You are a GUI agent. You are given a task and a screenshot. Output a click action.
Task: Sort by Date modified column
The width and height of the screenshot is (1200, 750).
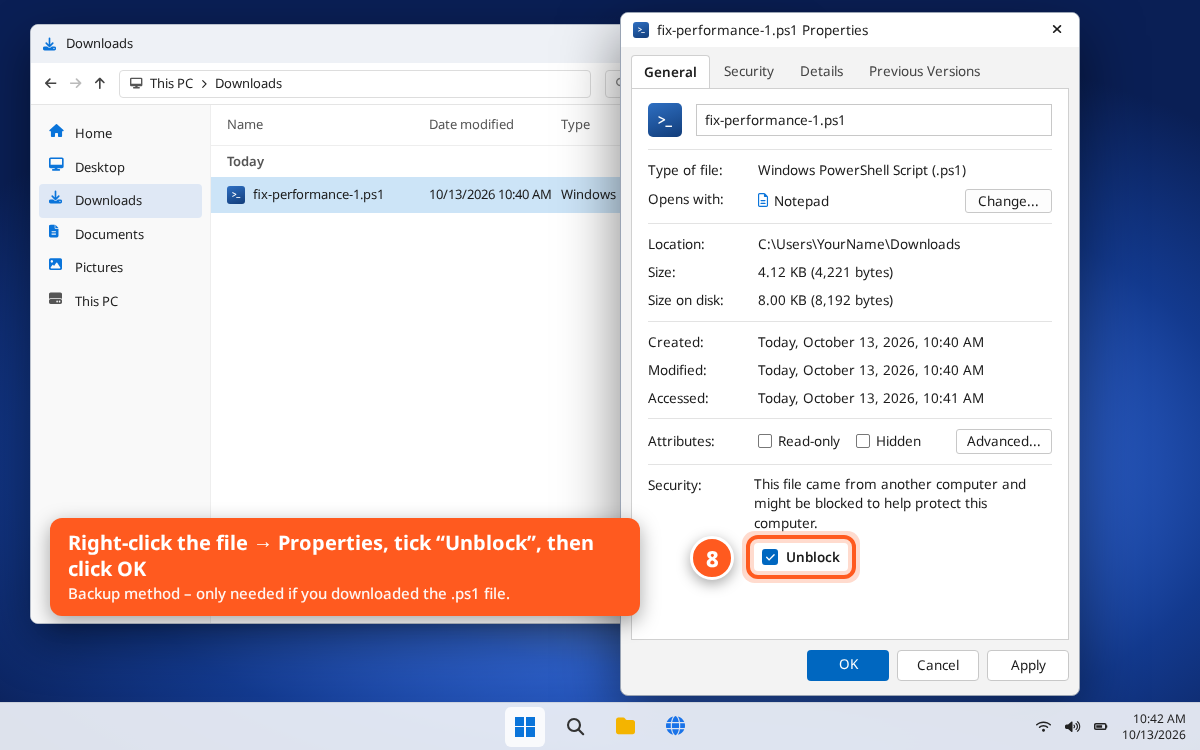click(471, 125)
